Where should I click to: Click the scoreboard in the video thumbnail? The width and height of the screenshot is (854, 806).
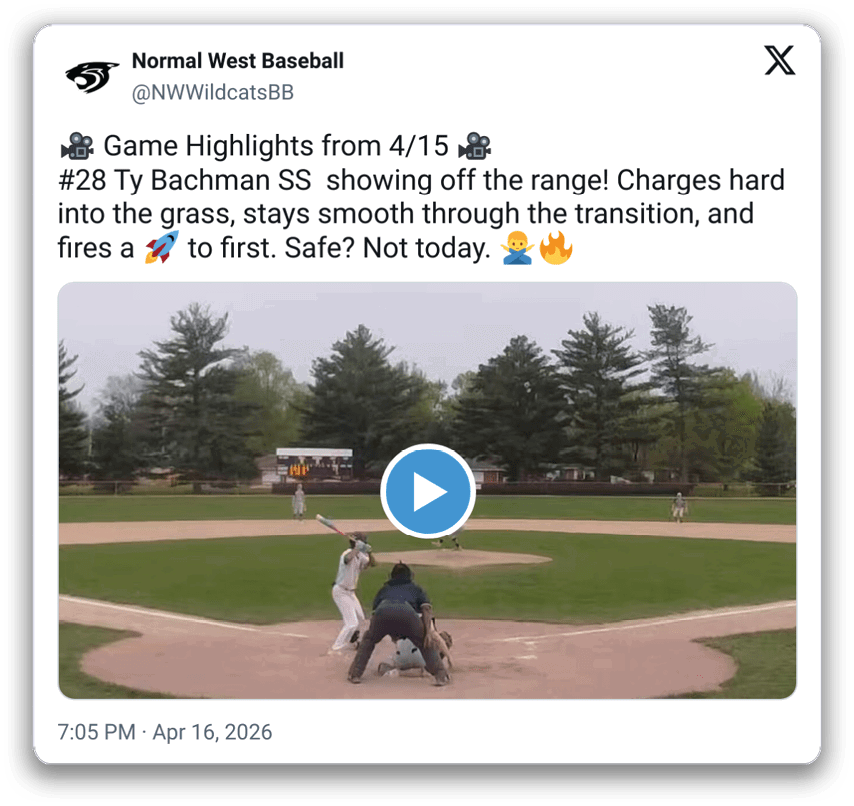click(x=314, y=463)
